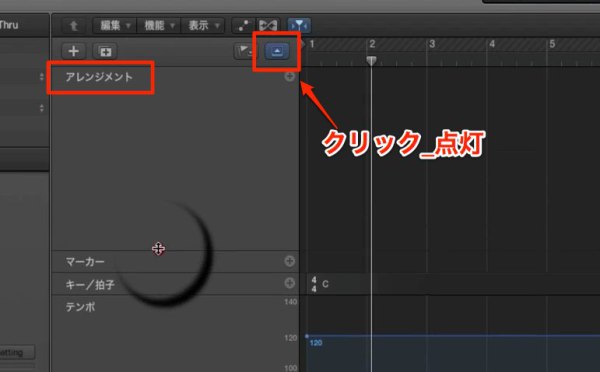The height and width of the screenshot is (372, 600).
Task: Add a marker using the マーカー plus icon
Action: point(290,261)
